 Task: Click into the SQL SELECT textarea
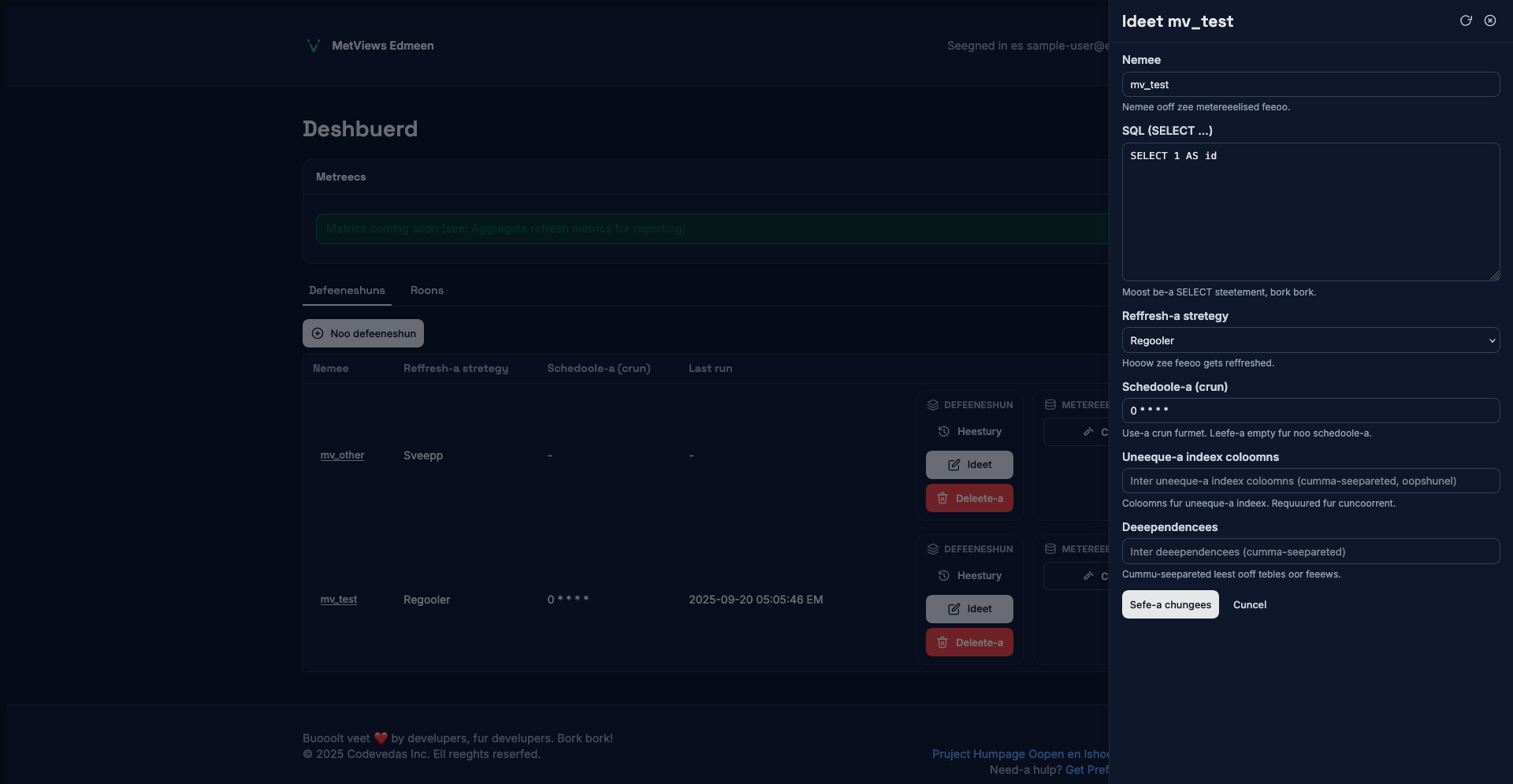[1310, 211]
